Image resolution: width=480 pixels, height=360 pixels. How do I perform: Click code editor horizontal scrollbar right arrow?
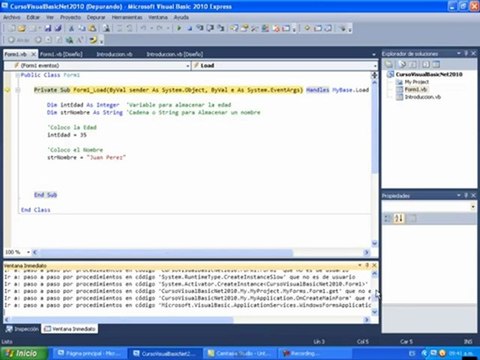point(366,252)
